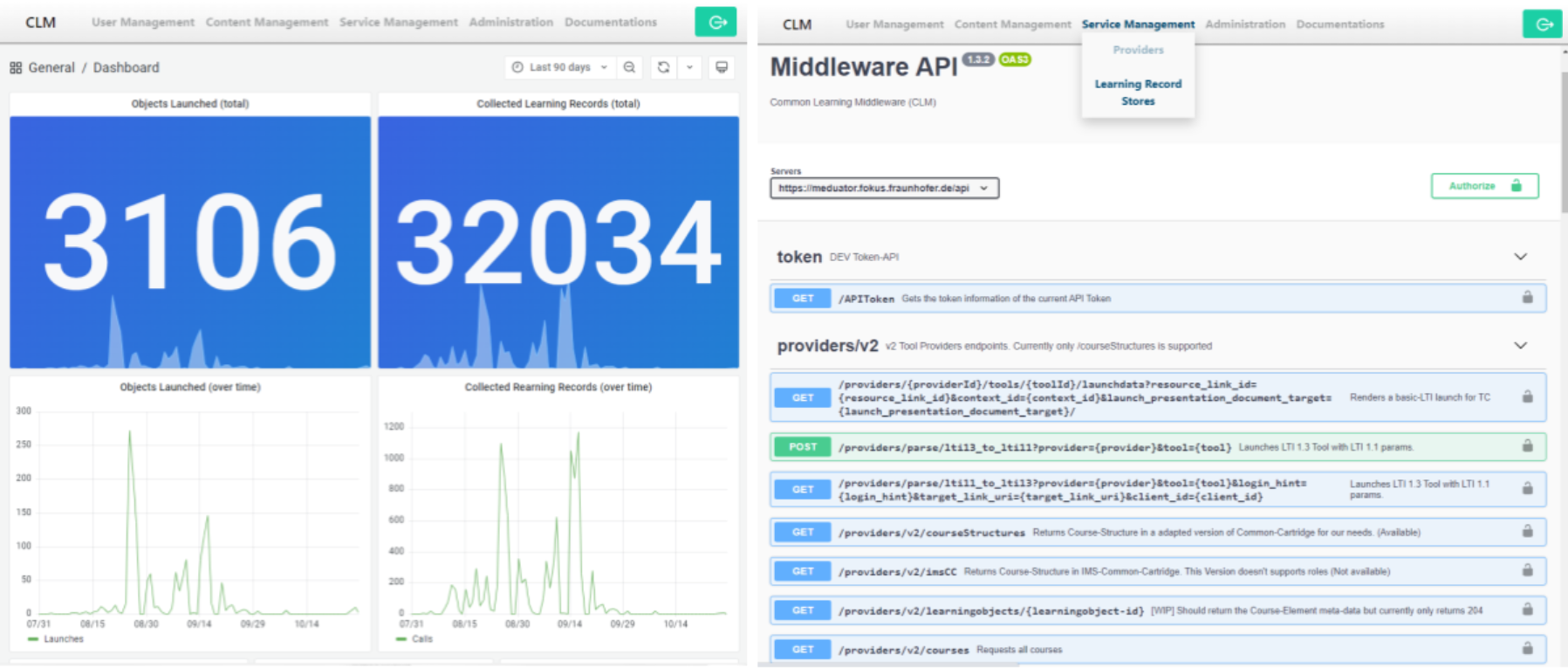Click the Collected Learning Records (over time) title
Screen dimensions: 1568x668
click(558, 387)
